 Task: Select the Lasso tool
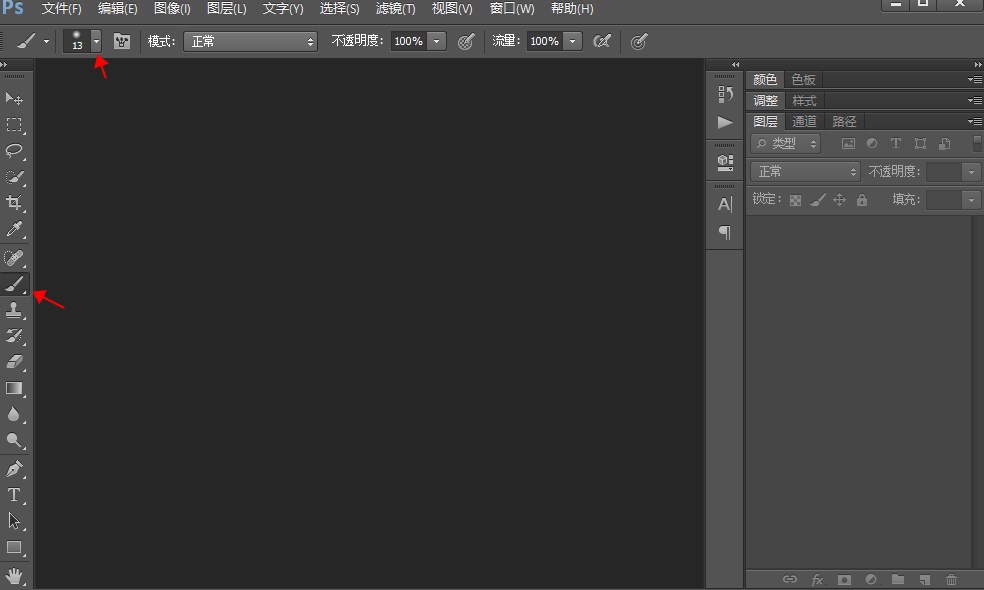(14, 151)
